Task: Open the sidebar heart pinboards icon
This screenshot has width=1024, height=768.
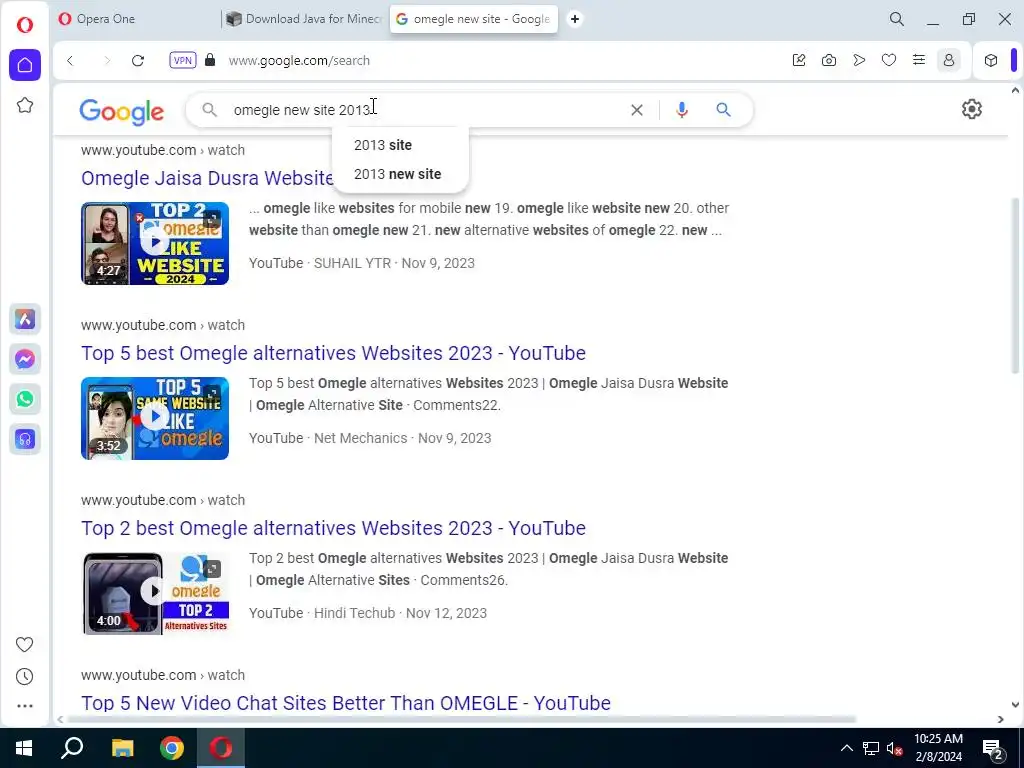Action: 24,645
